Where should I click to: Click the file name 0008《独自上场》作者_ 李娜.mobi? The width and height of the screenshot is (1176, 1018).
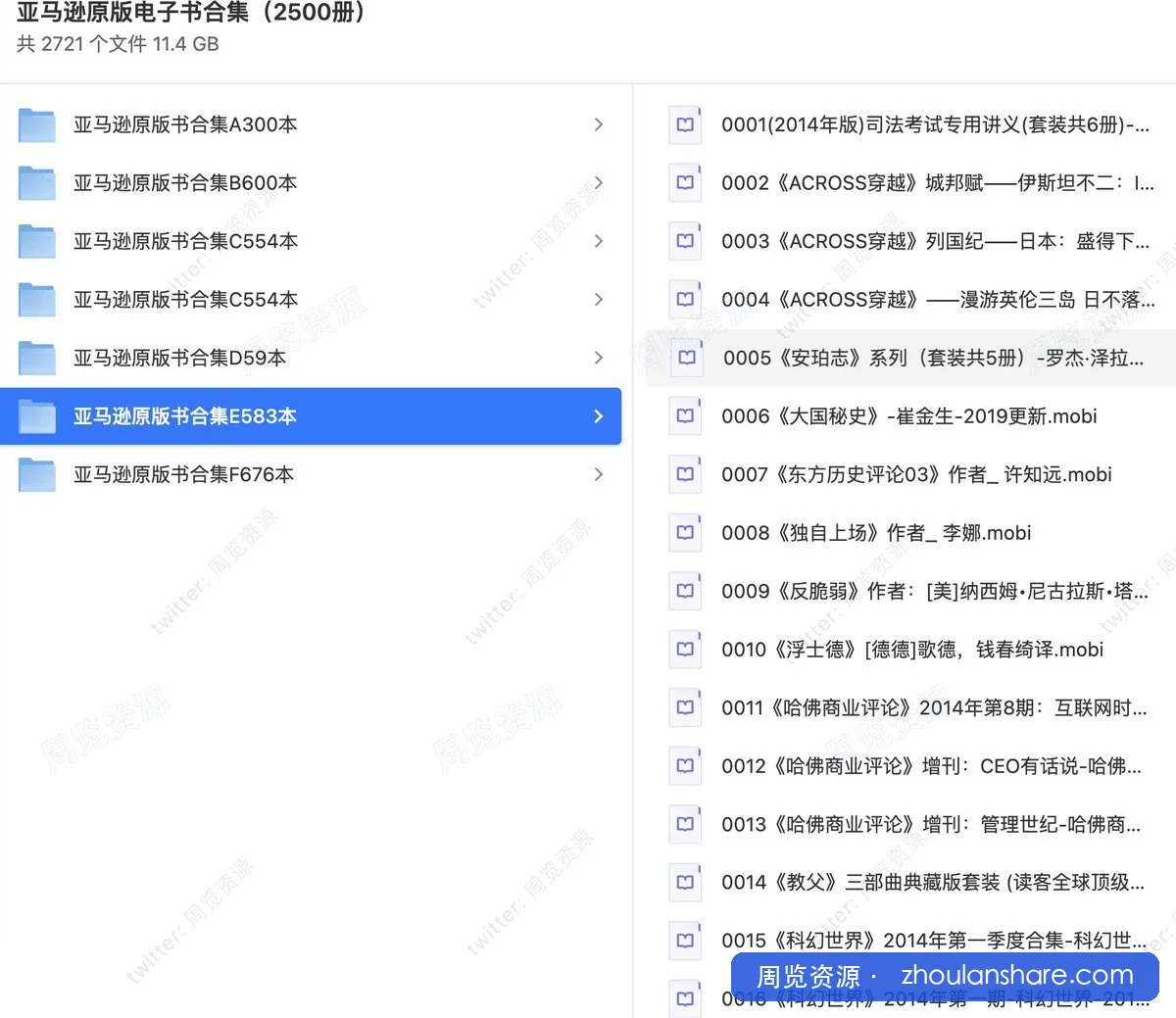(877, 533)
